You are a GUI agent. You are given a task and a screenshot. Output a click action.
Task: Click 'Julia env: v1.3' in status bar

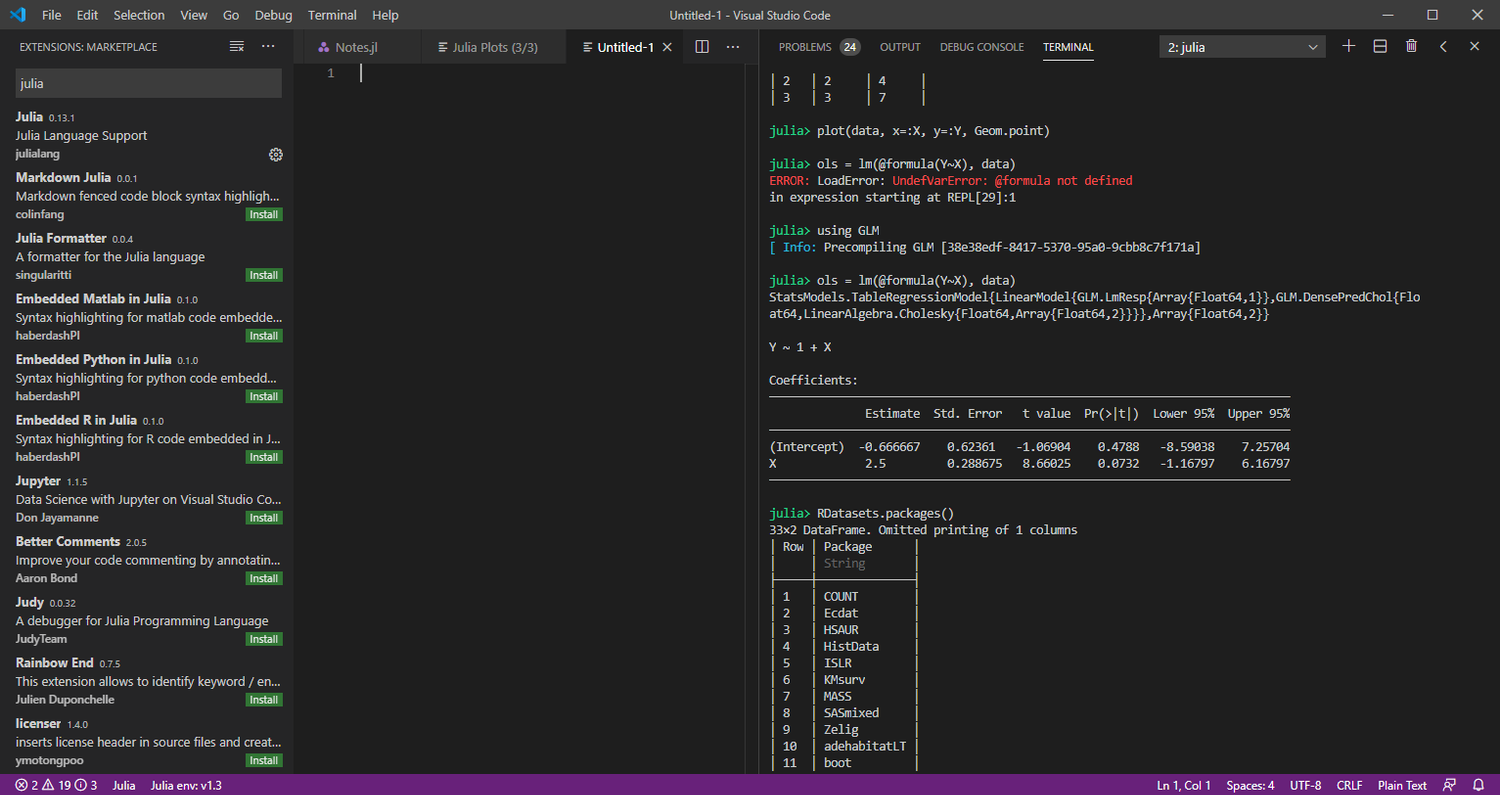tap(186, 785)
